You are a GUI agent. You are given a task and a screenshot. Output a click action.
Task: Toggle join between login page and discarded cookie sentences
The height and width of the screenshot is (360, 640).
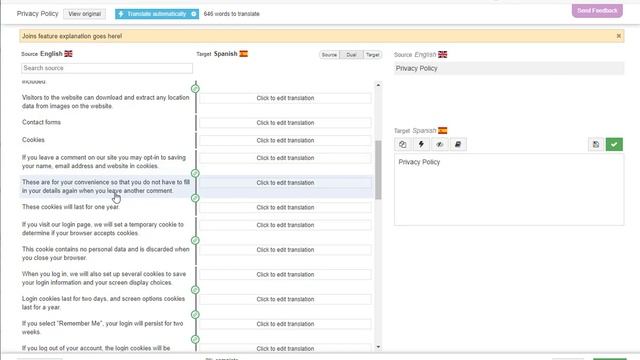pos(196,240)
